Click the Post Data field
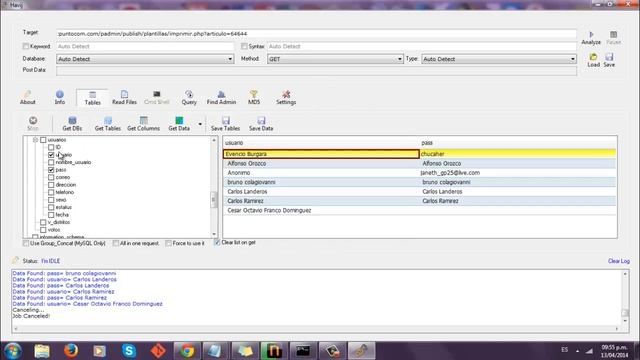 (316, 71)
